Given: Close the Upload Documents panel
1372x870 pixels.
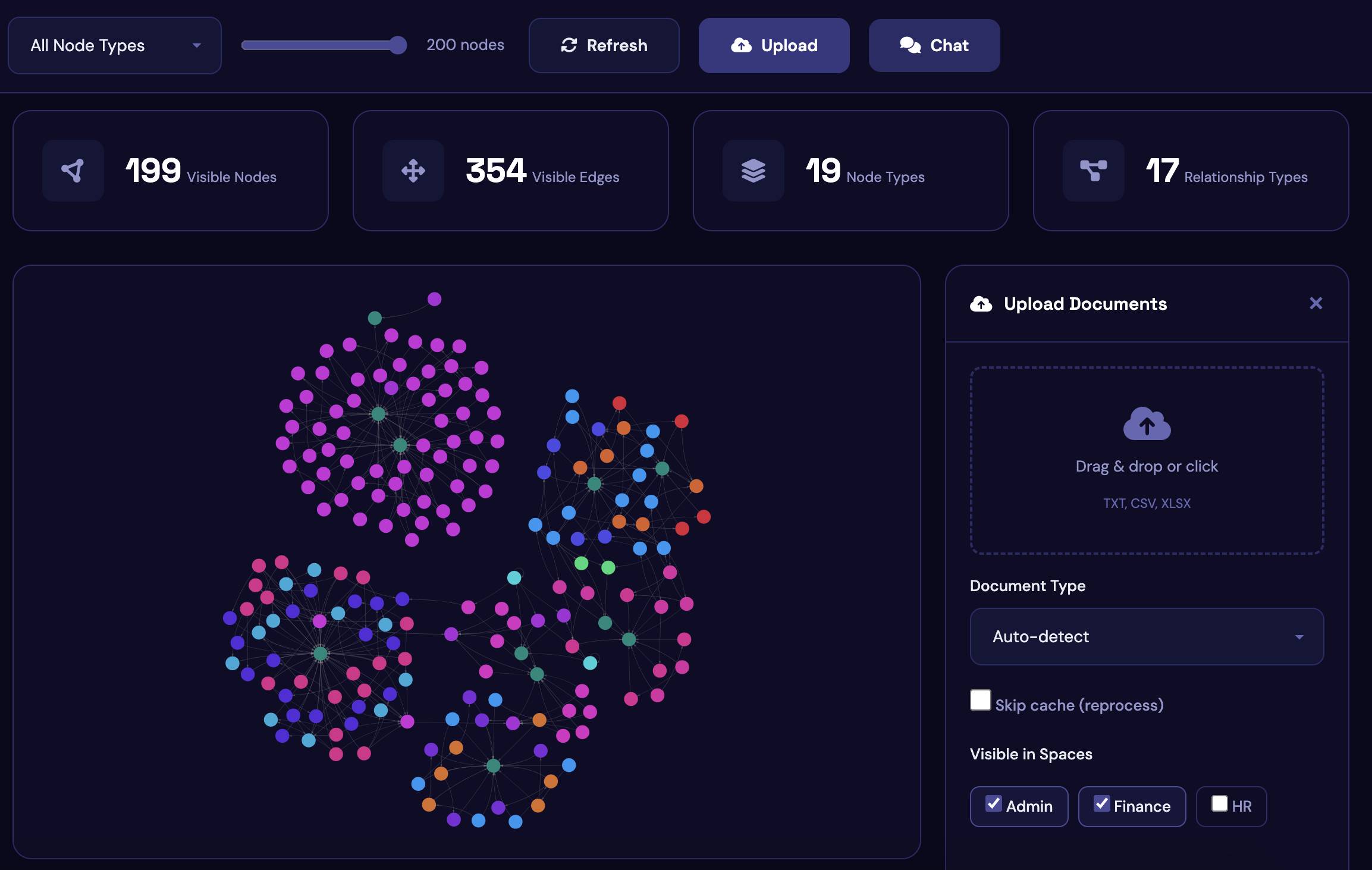Looking at the screenshot, I should tap(1316, 303).
